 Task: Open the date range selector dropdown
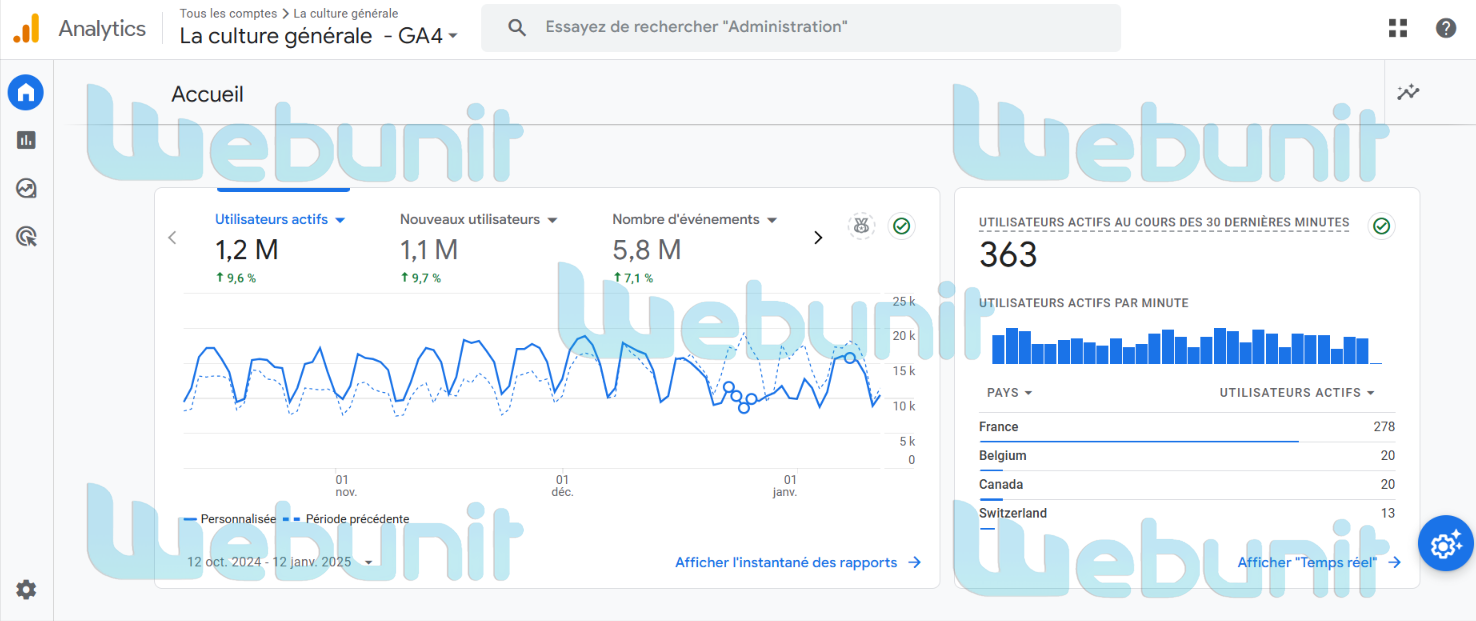point(280,562)
